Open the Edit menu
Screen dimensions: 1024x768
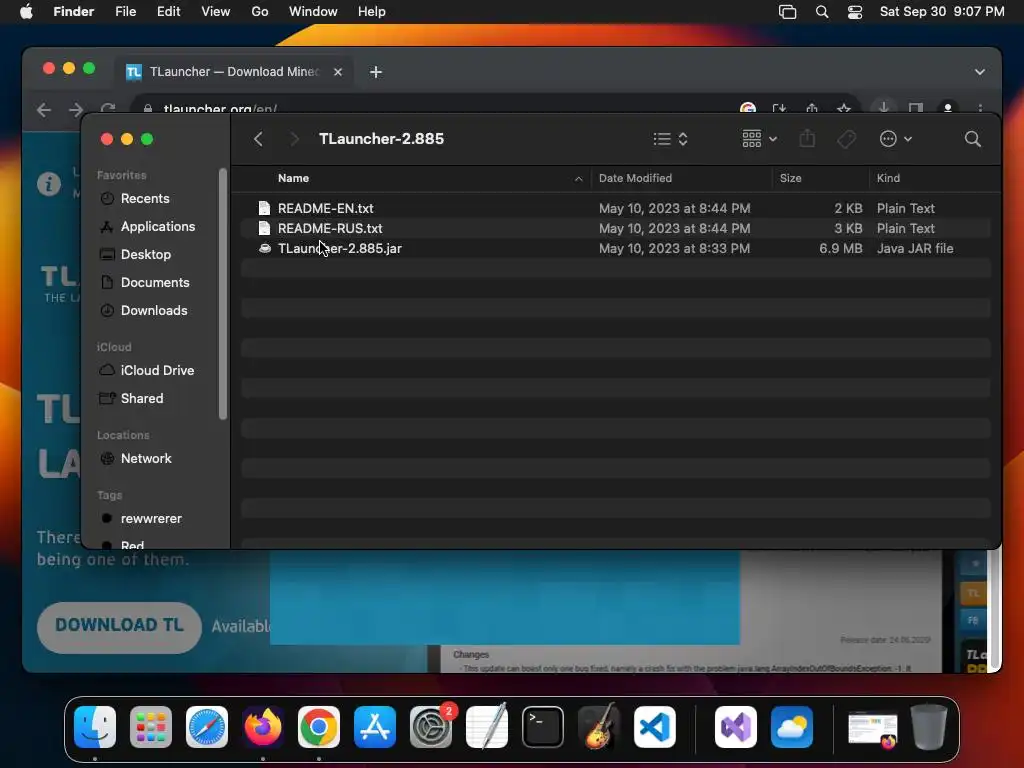[168, 12]
